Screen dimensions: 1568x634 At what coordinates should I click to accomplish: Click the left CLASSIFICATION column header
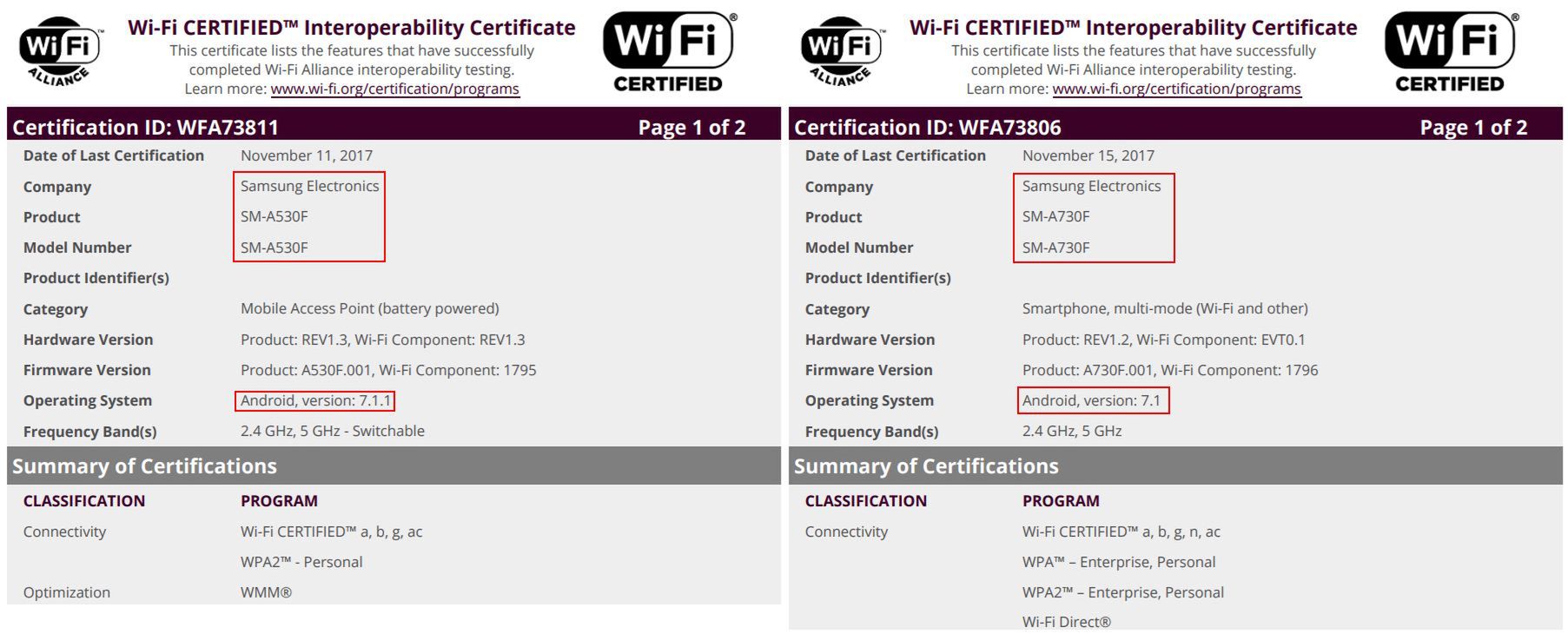(x=84, y=501)
